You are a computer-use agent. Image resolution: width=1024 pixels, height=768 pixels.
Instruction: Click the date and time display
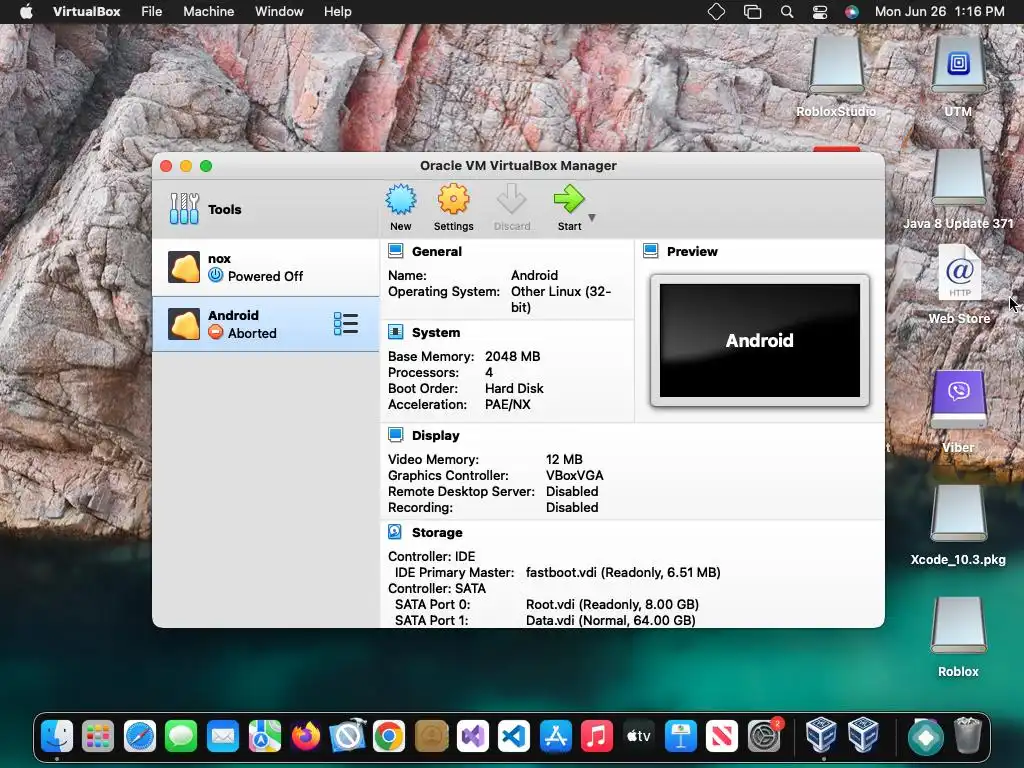939,12
